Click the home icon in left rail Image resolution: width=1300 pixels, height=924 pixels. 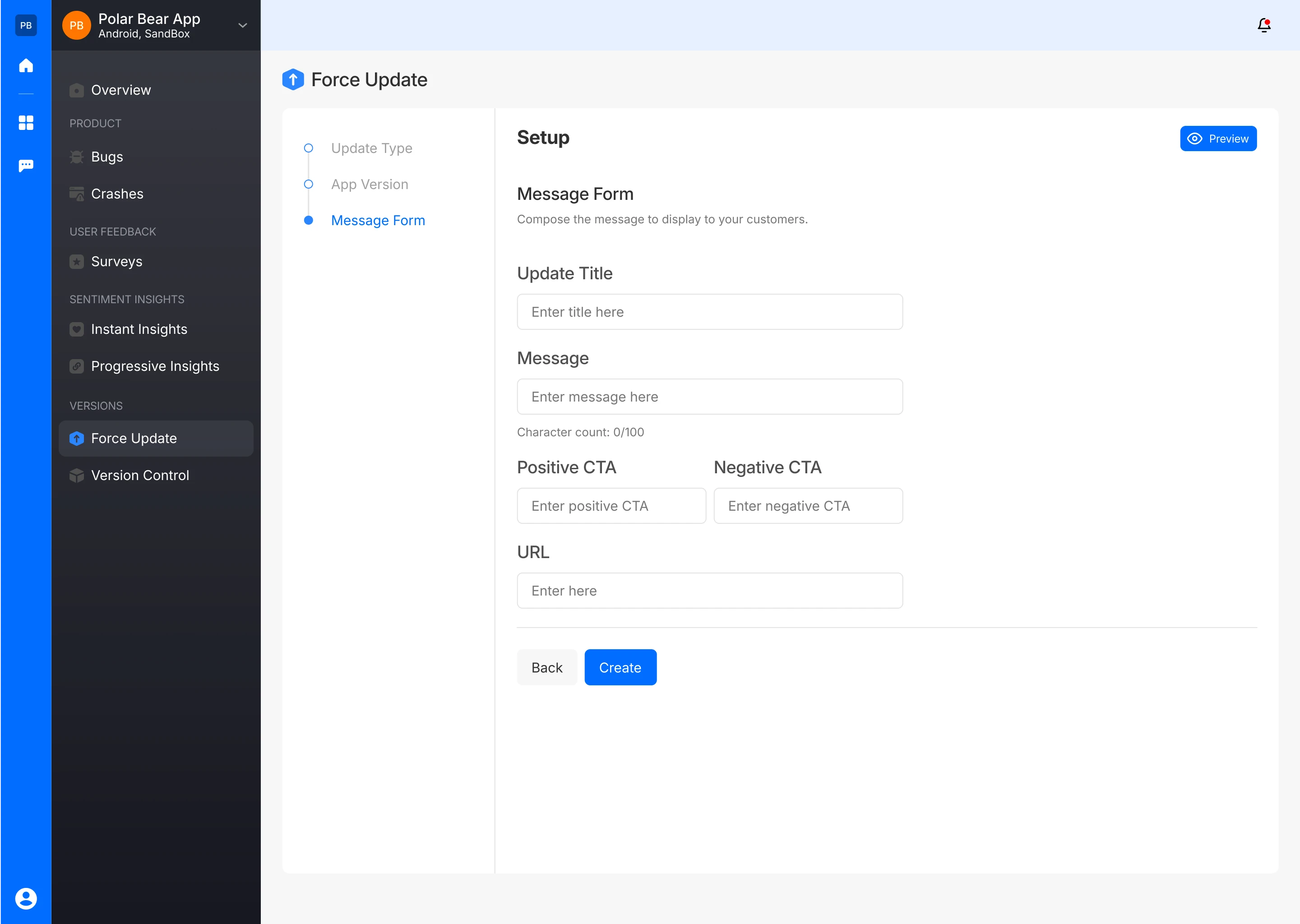point(26,65)
